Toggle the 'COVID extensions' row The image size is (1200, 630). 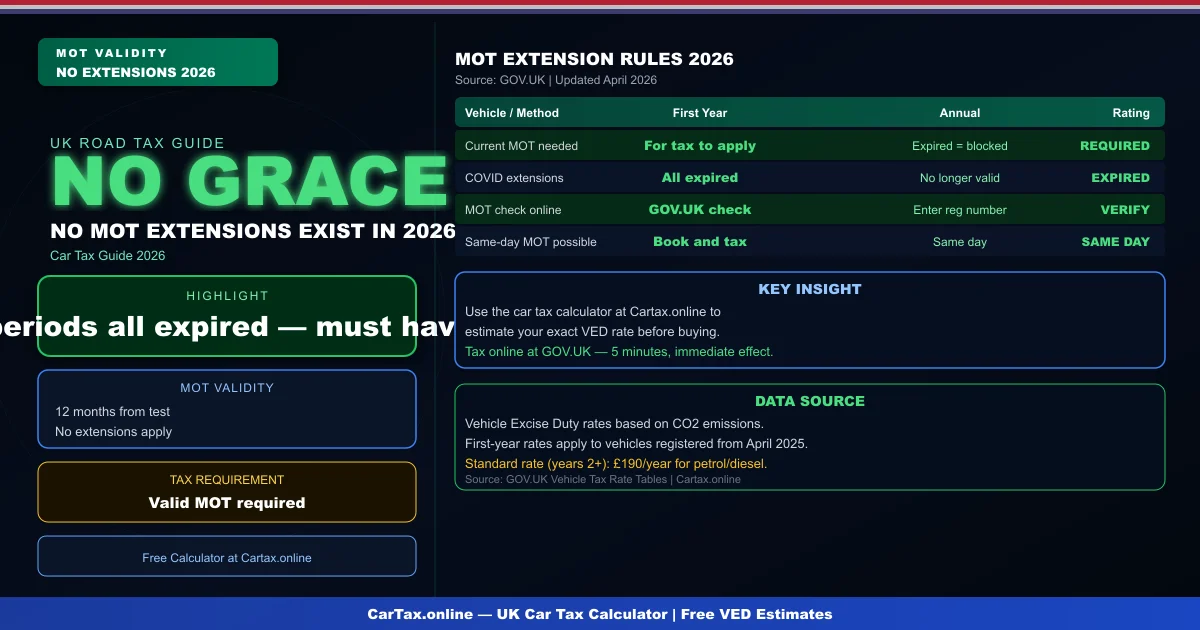point(811,177)
